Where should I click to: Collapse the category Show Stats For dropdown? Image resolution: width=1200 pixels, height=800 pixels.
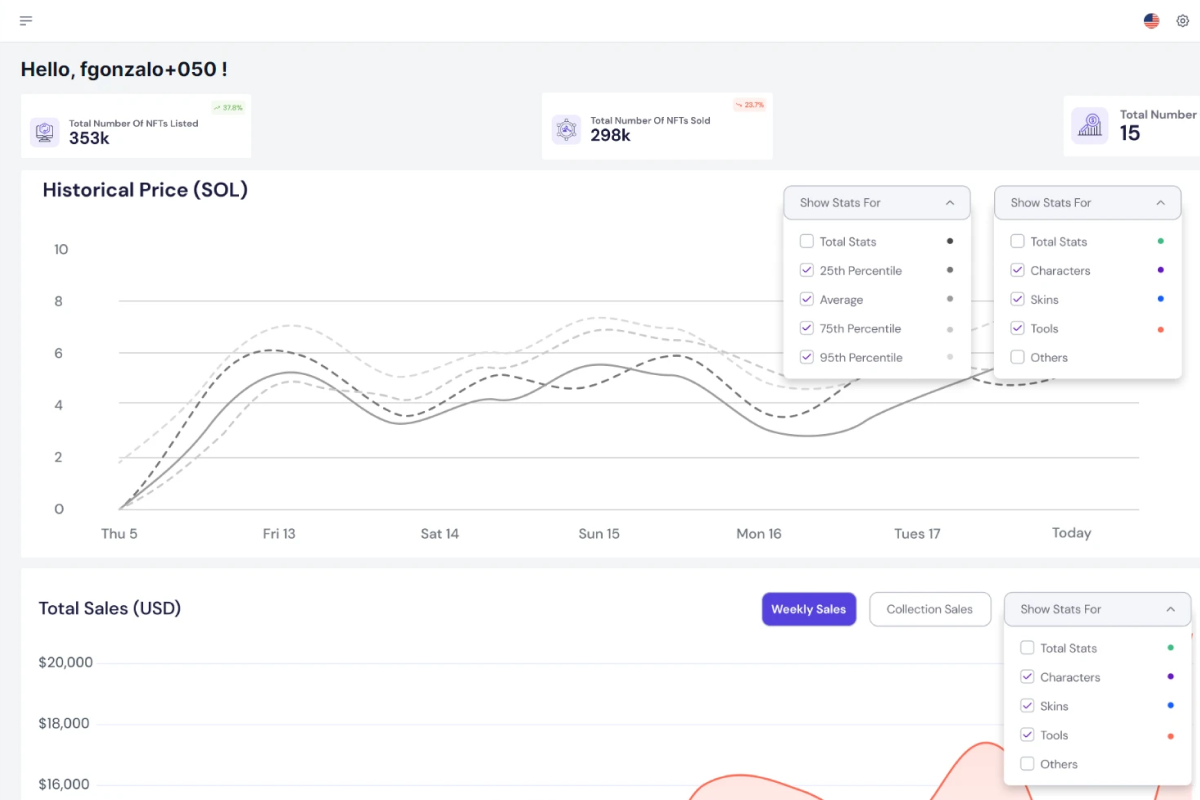1087,202
